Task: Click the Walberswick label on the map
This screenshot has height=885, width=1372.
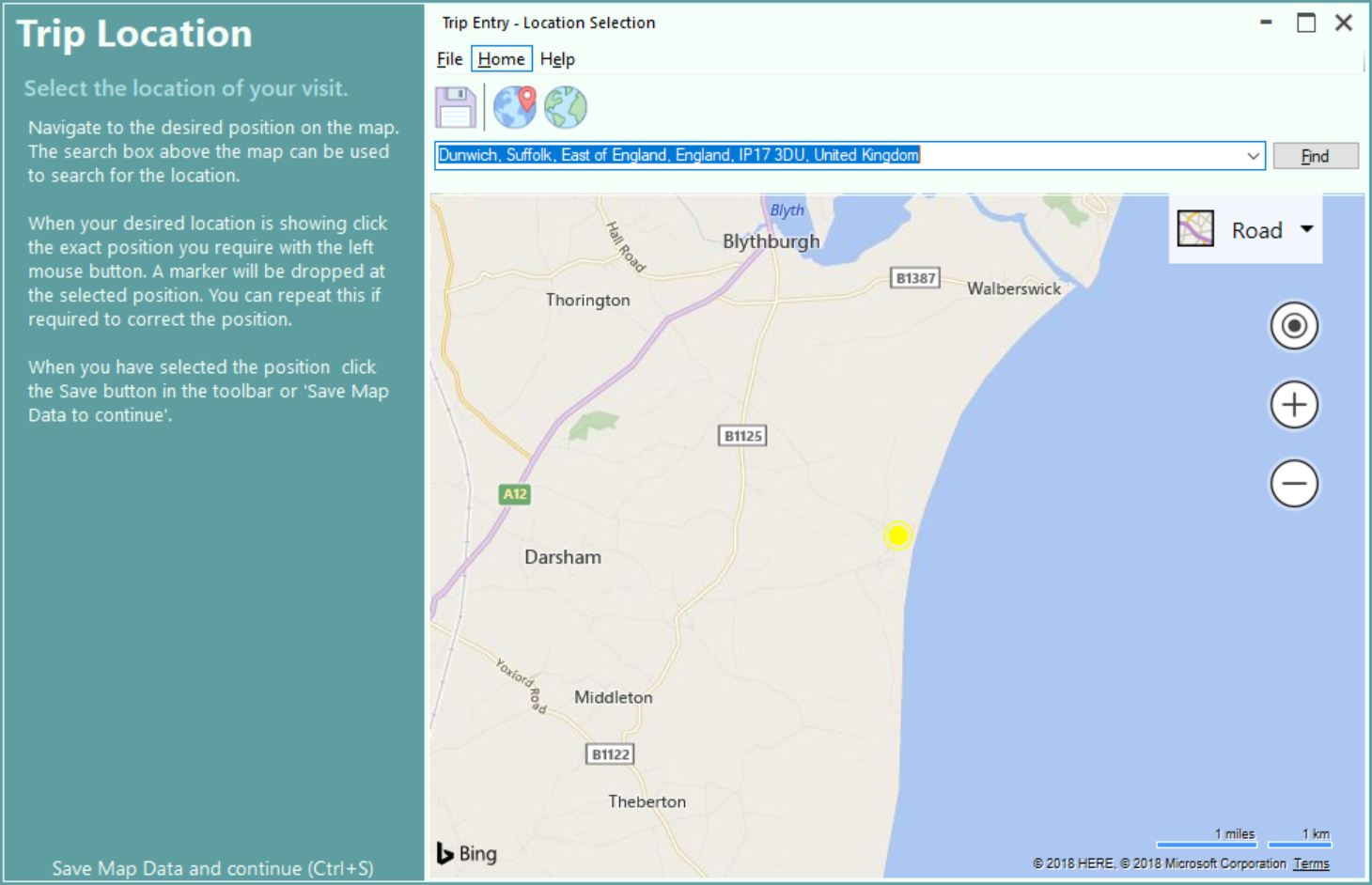Action: tap(1014, 288)
